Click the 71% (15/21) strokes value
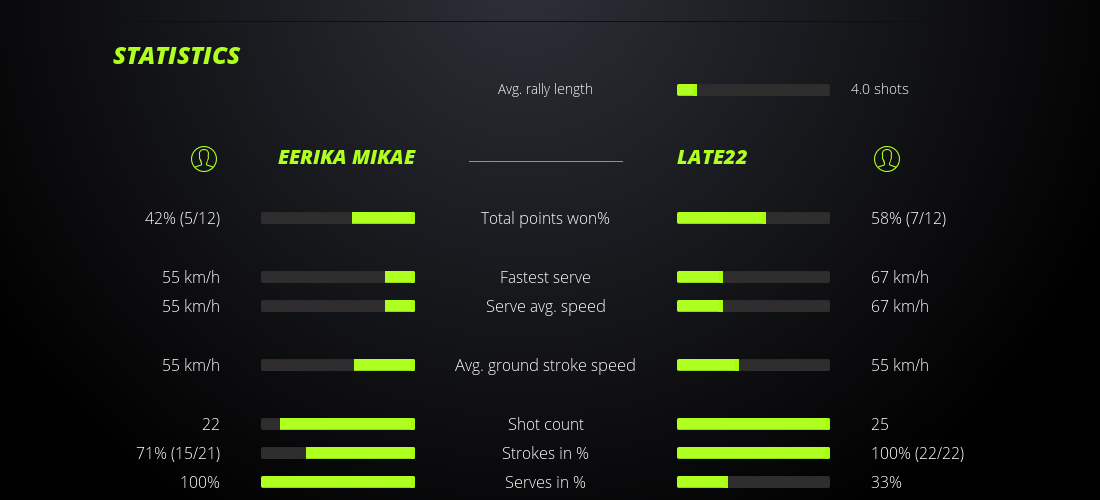Viewport: 1100px width, 500px height. (178, 453)
